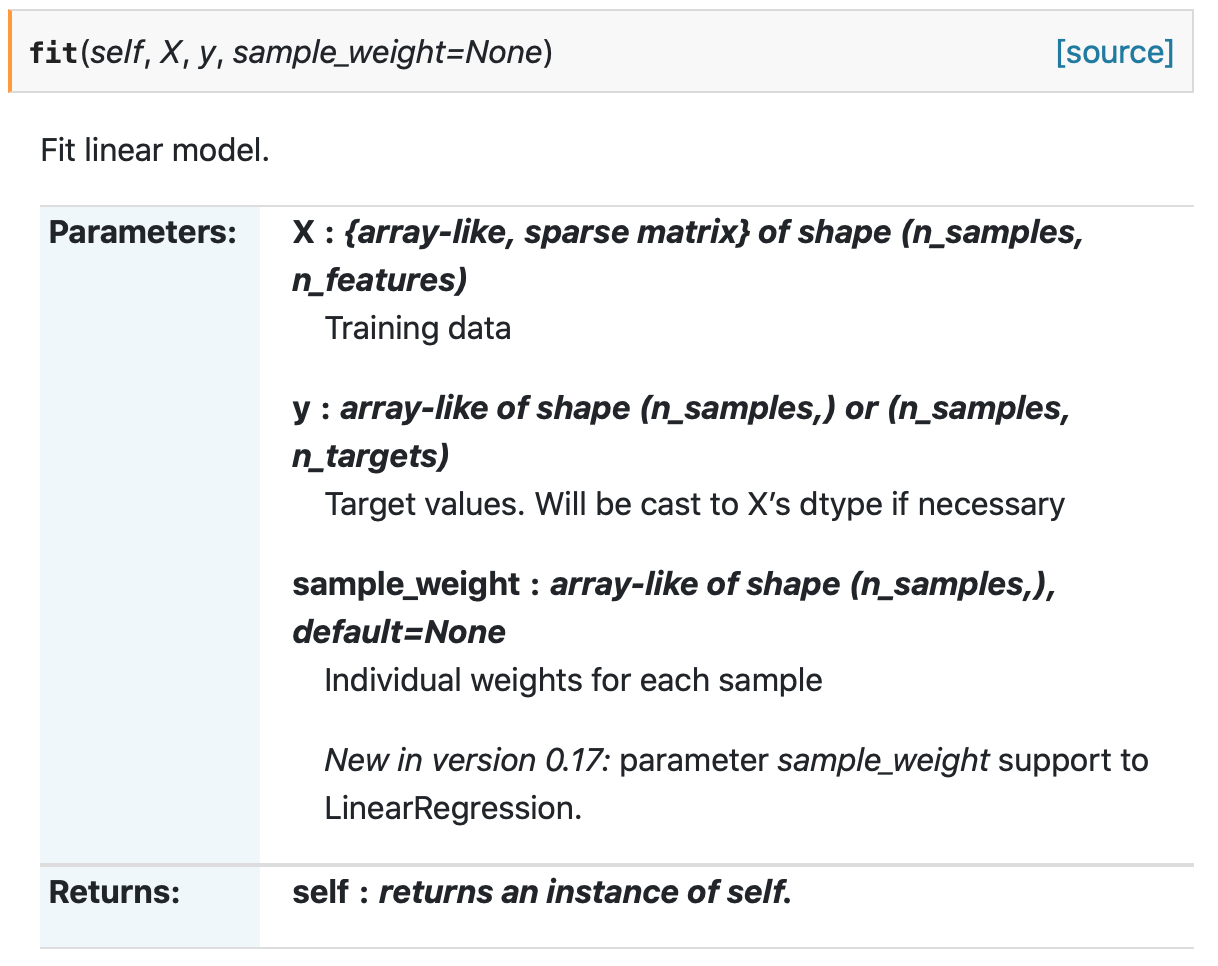Screen dimensions: 1218x966
Task: Click the '{array-like, sparse matrix}' type text
Action: point(546,233)
